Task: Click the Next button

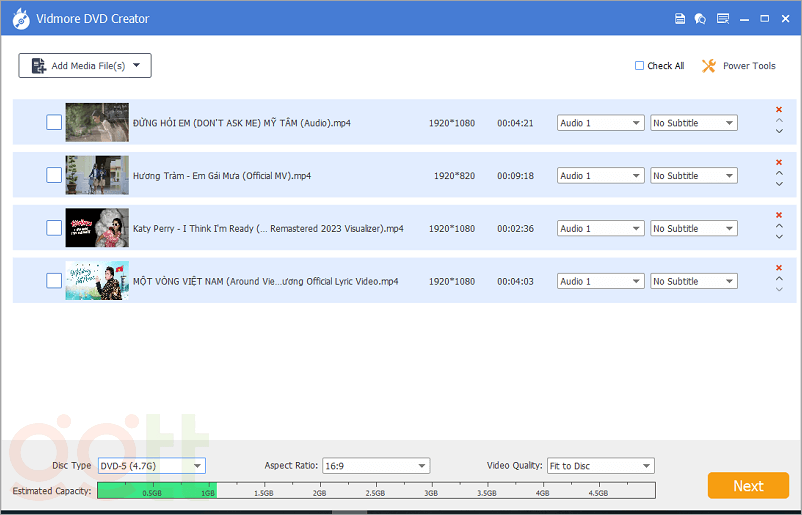Action: click(748, 486)
